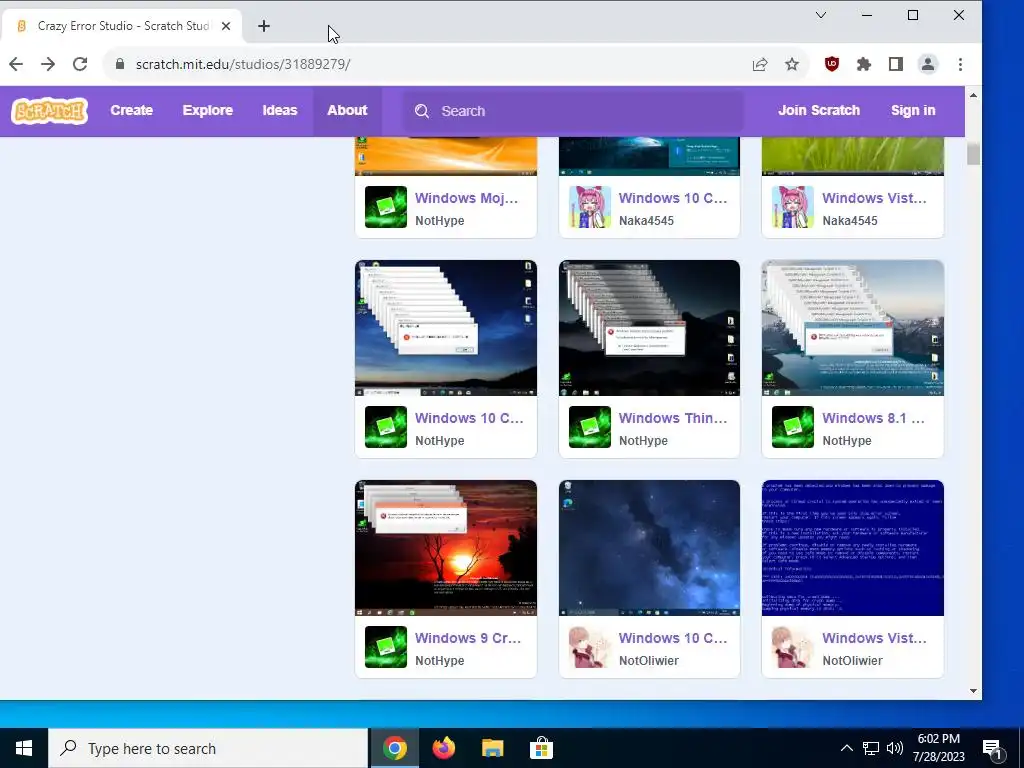Image resolution: width=1024 pixels, height=768 pixels.
Task: Click NotHype avatar beside Windows 8.1 project
Action: pyautogui.click(x=793, y=427)
